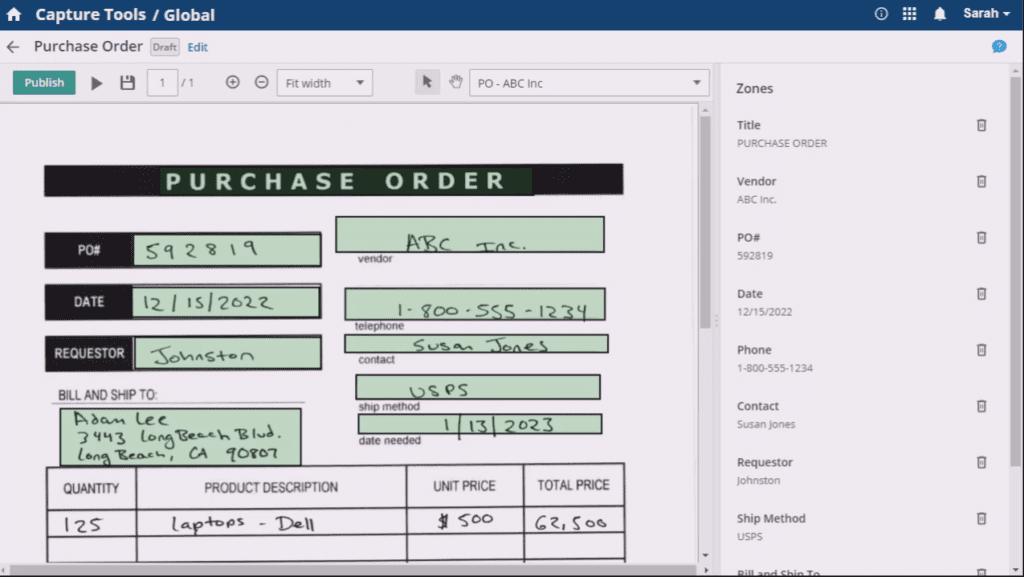
Task: Delete the PO# zone
Action: tap(981, 238)
